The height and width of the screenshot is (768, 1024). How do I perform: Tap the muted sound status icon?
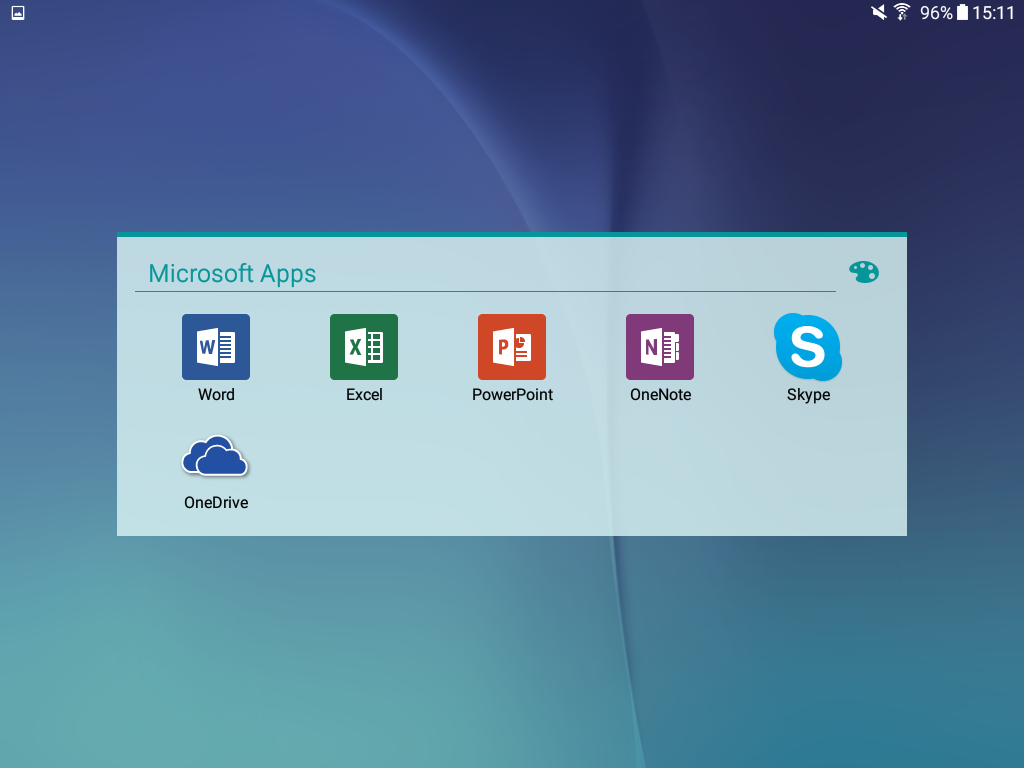click(x=879, y=13)
